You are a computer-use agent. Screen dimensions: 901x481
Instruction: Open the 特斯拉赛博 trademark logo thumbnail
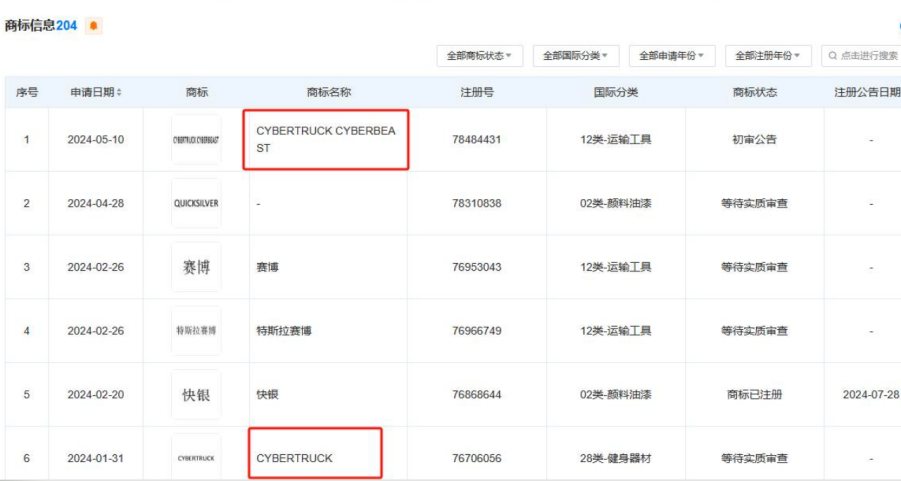click(x=196, y=331)
